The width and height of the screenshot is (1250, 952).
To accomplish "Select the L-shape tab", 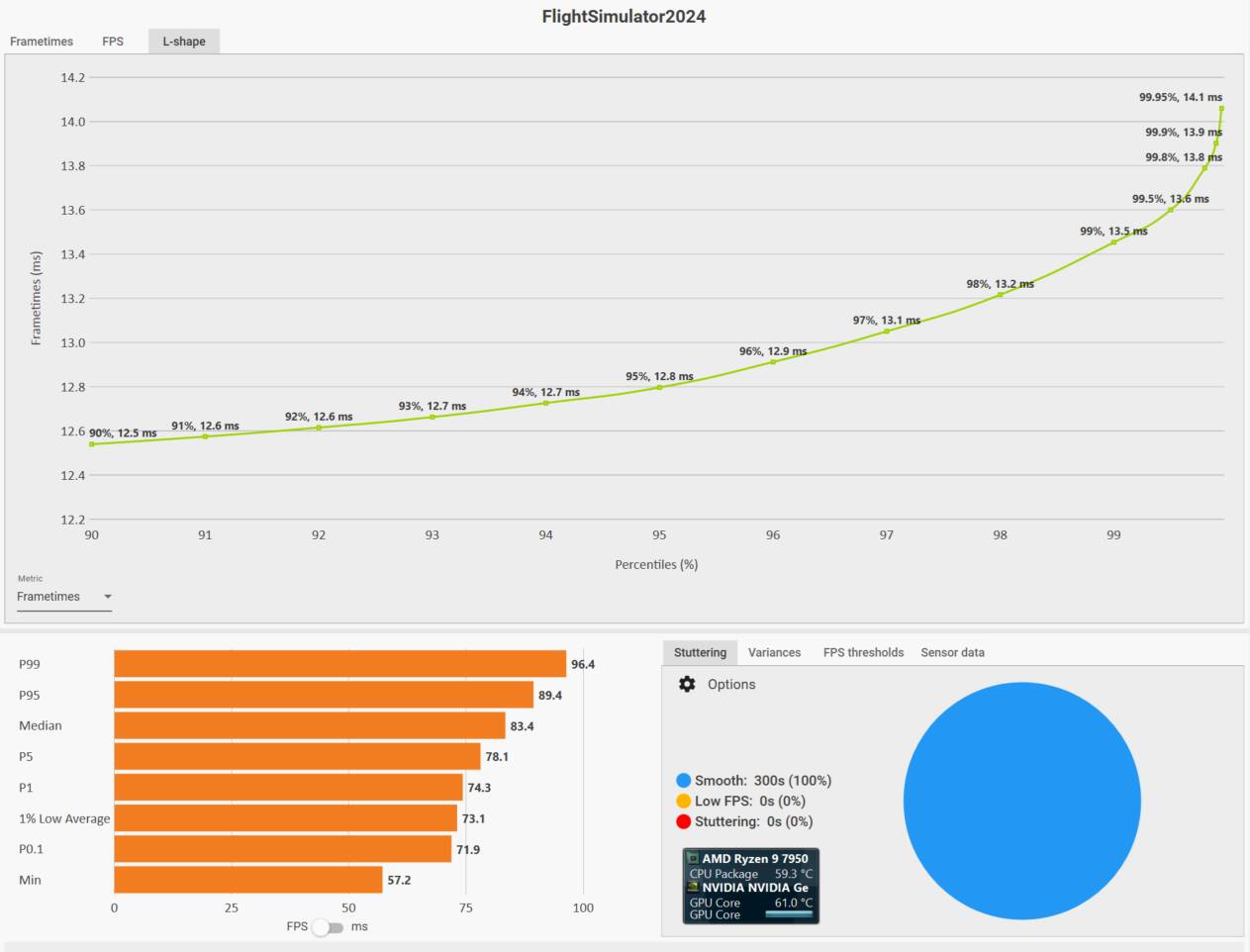I will [x=184, y=42].
